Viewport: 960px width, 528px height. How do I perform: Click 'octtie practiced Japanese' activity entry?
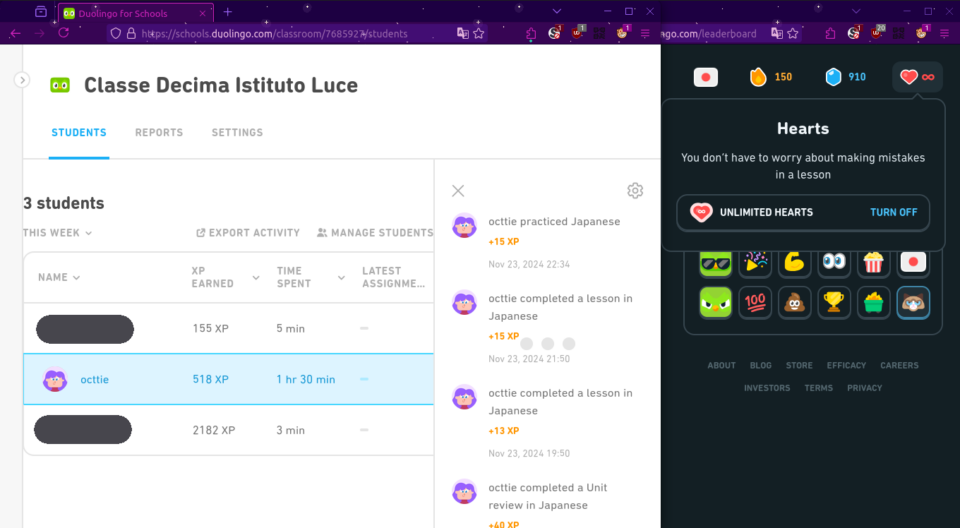tap(554, 222)
